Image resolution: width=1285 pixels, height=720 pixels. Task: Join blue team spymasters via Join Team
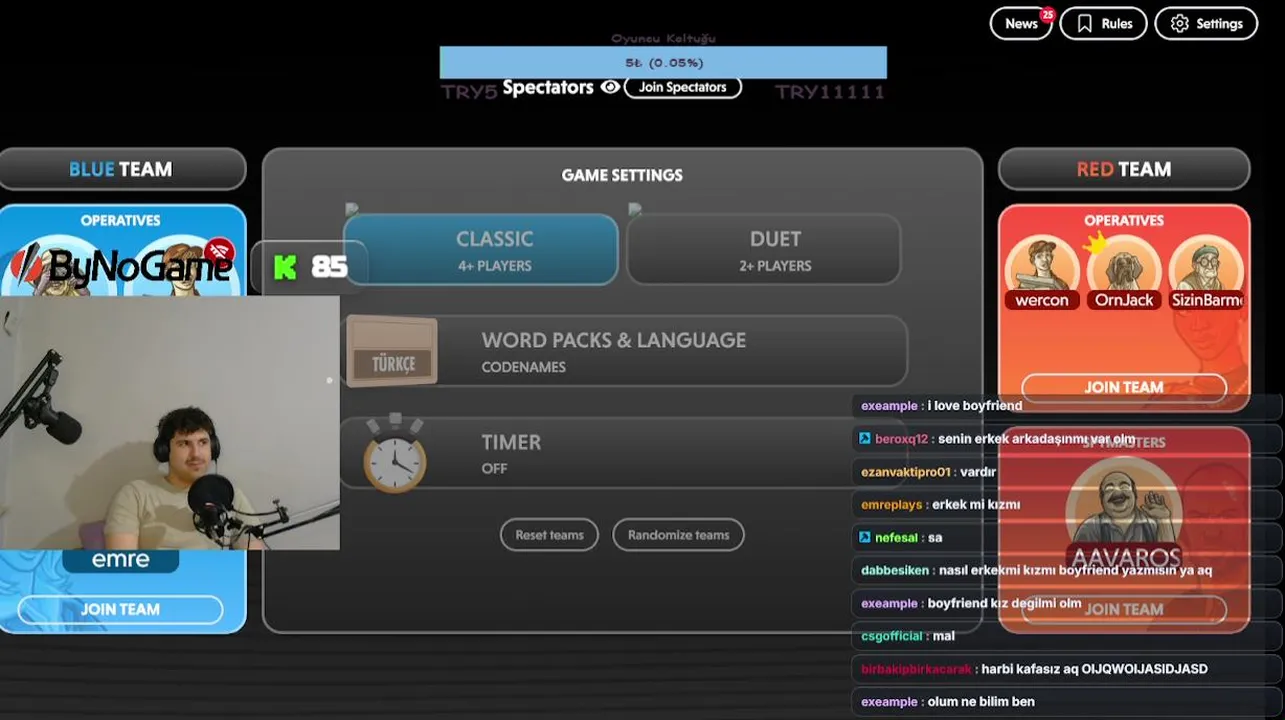click(120, 609)
